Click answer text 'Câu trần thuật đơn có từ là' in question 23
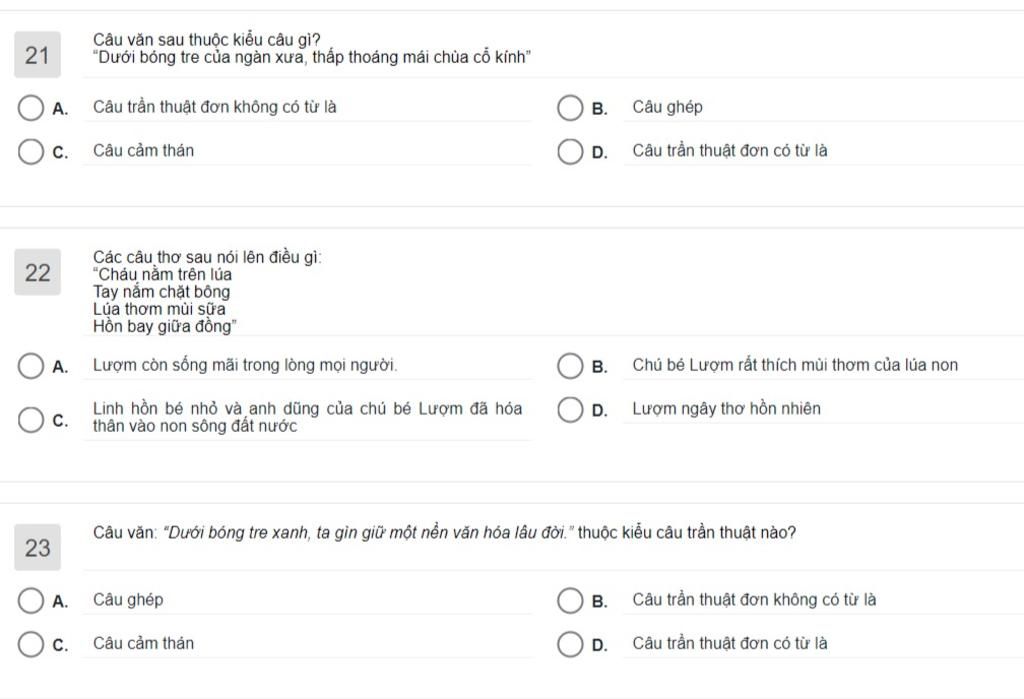This screenshot has height=699, width=1024. [729, 643]
